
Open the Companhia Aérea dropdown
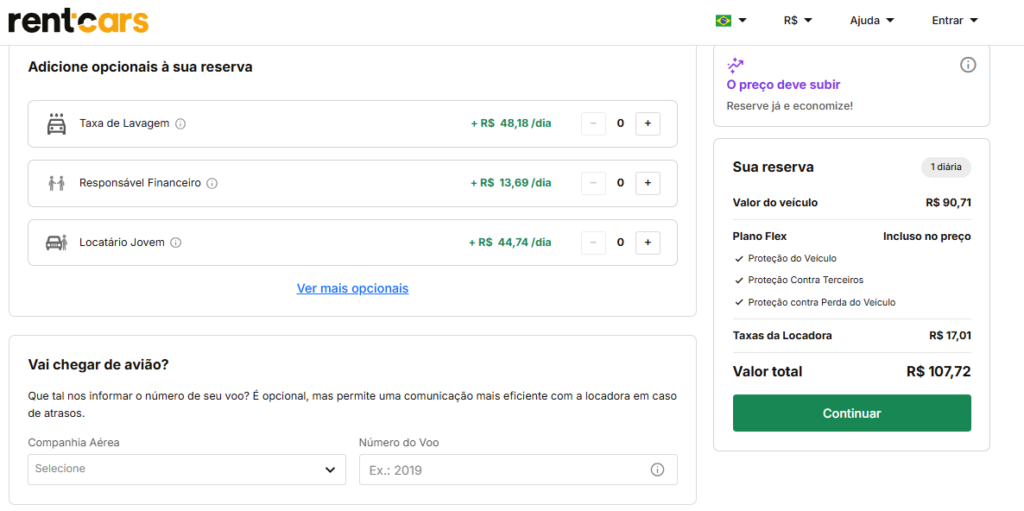pyautogui.click(x=187, y=469)
